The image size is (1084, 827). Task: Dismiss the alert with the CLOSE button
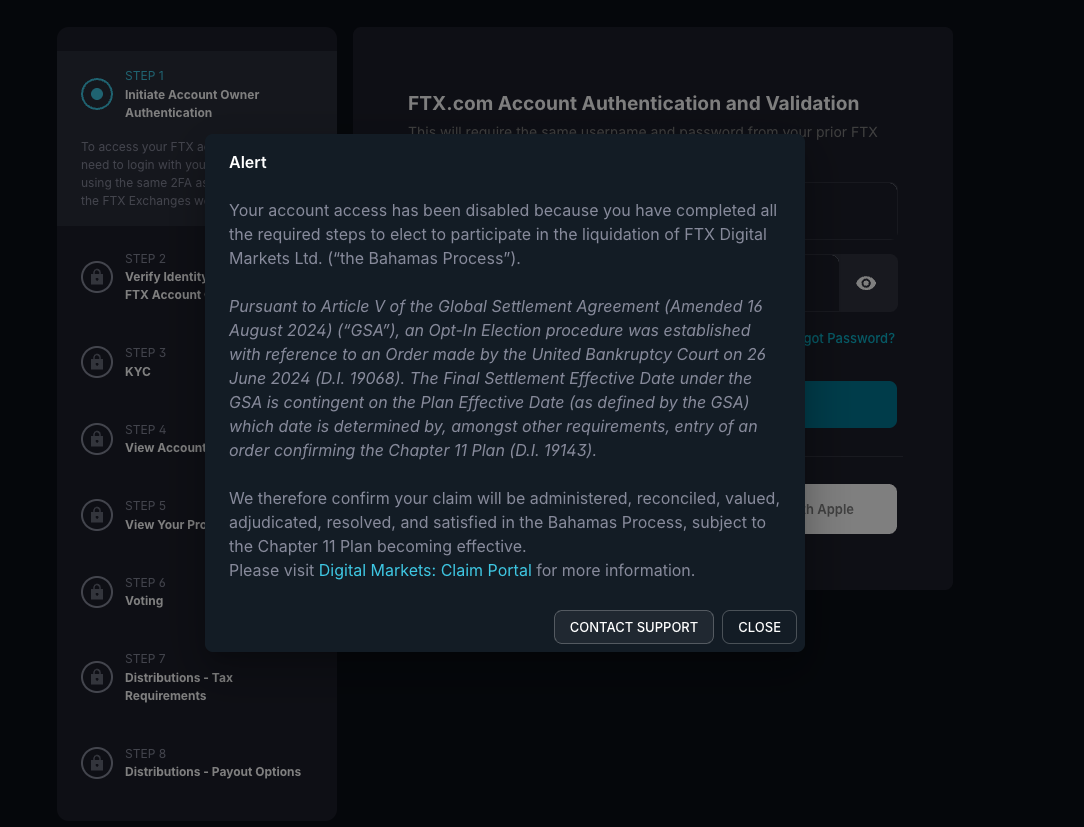click(759, 627)
